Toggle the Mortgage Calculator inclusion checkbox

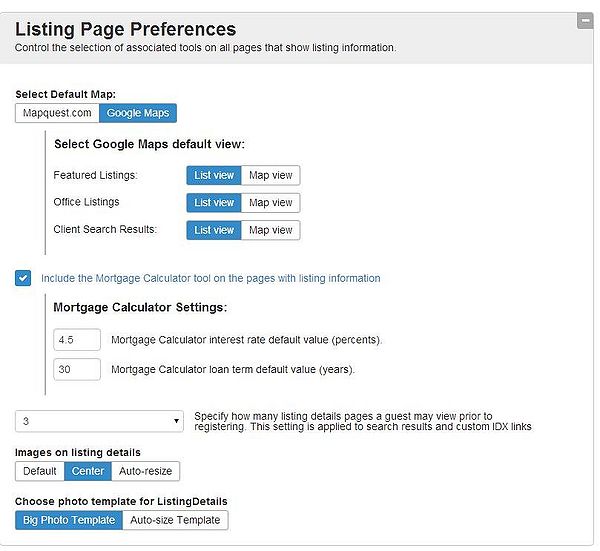[23, 278]
